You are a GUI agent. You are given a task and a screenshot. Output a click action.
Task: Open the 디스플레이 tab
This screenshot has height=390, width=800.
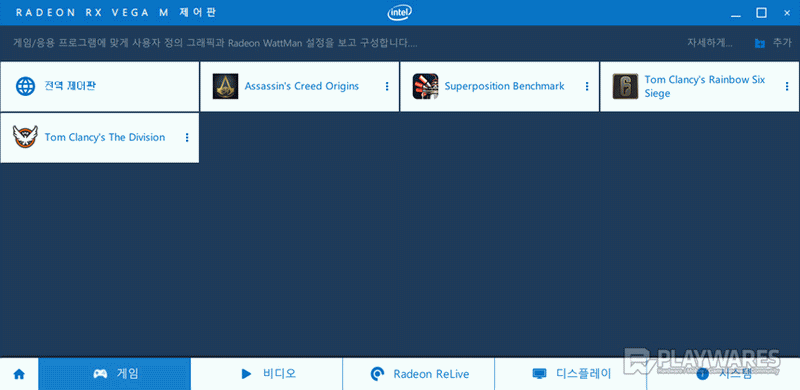(x=570, y=374)
